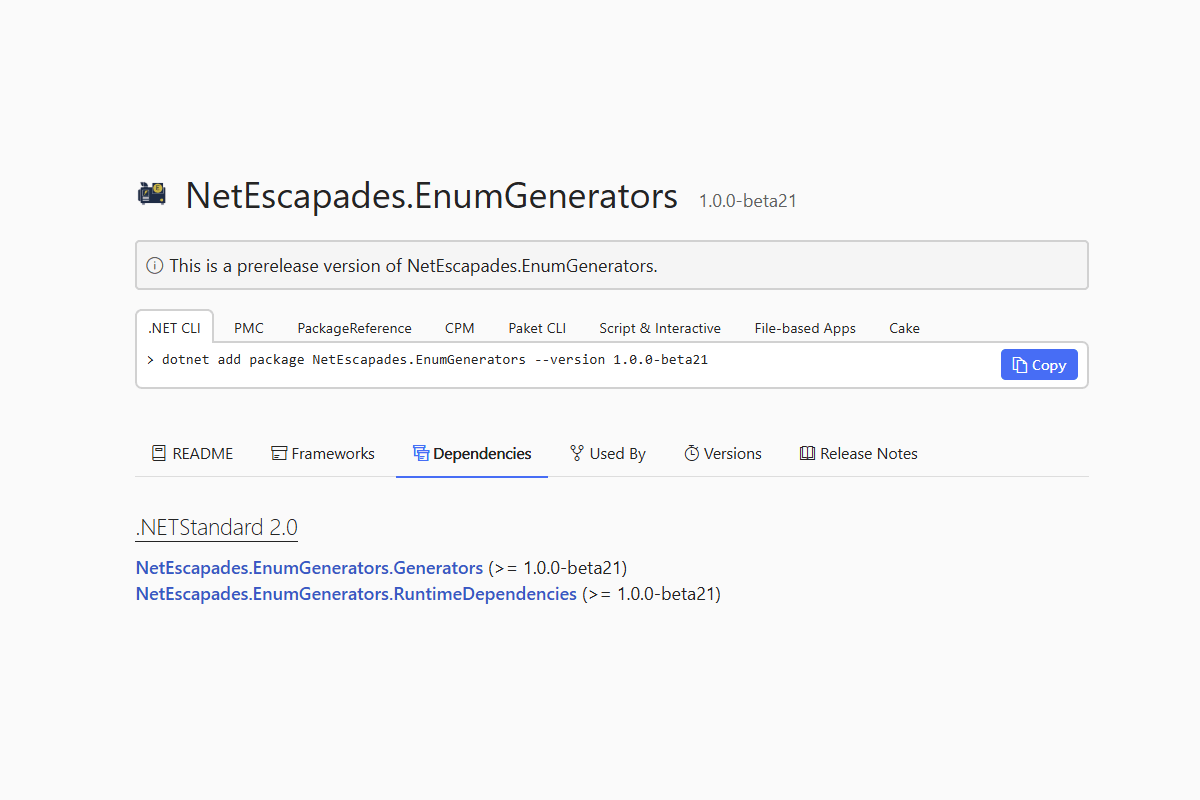The height and width of the screenshot is (800, 1200).
Task: Open NetEscapades.EnumGenerators.Generators dependency link
Action: (309, 568)
